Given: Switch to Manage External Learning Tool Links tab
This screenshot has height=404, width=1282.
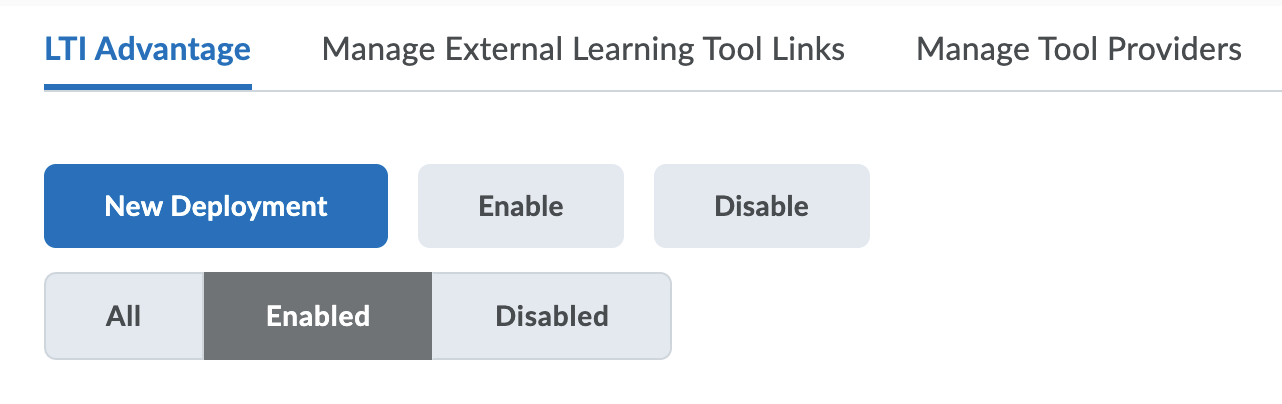Looking at the screenshot, I should [583, 48].
